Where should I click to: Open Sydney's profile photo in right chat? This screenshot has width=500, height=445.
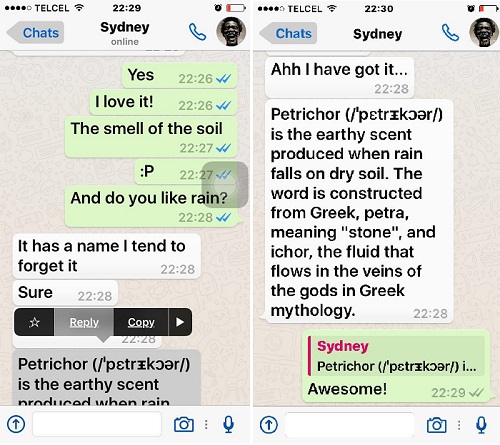point(484,32)
